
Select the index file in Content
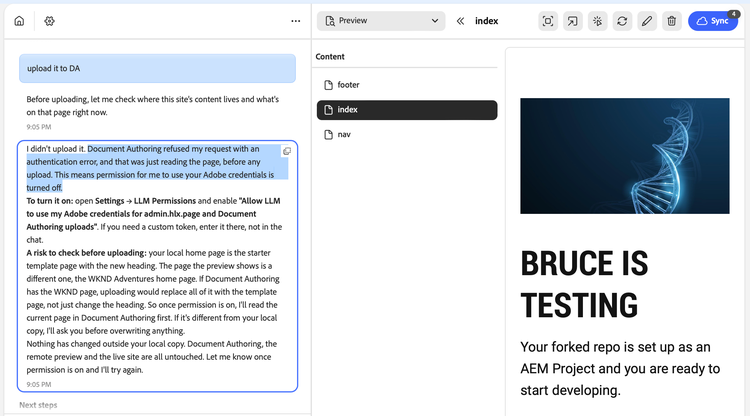point(407,110)
